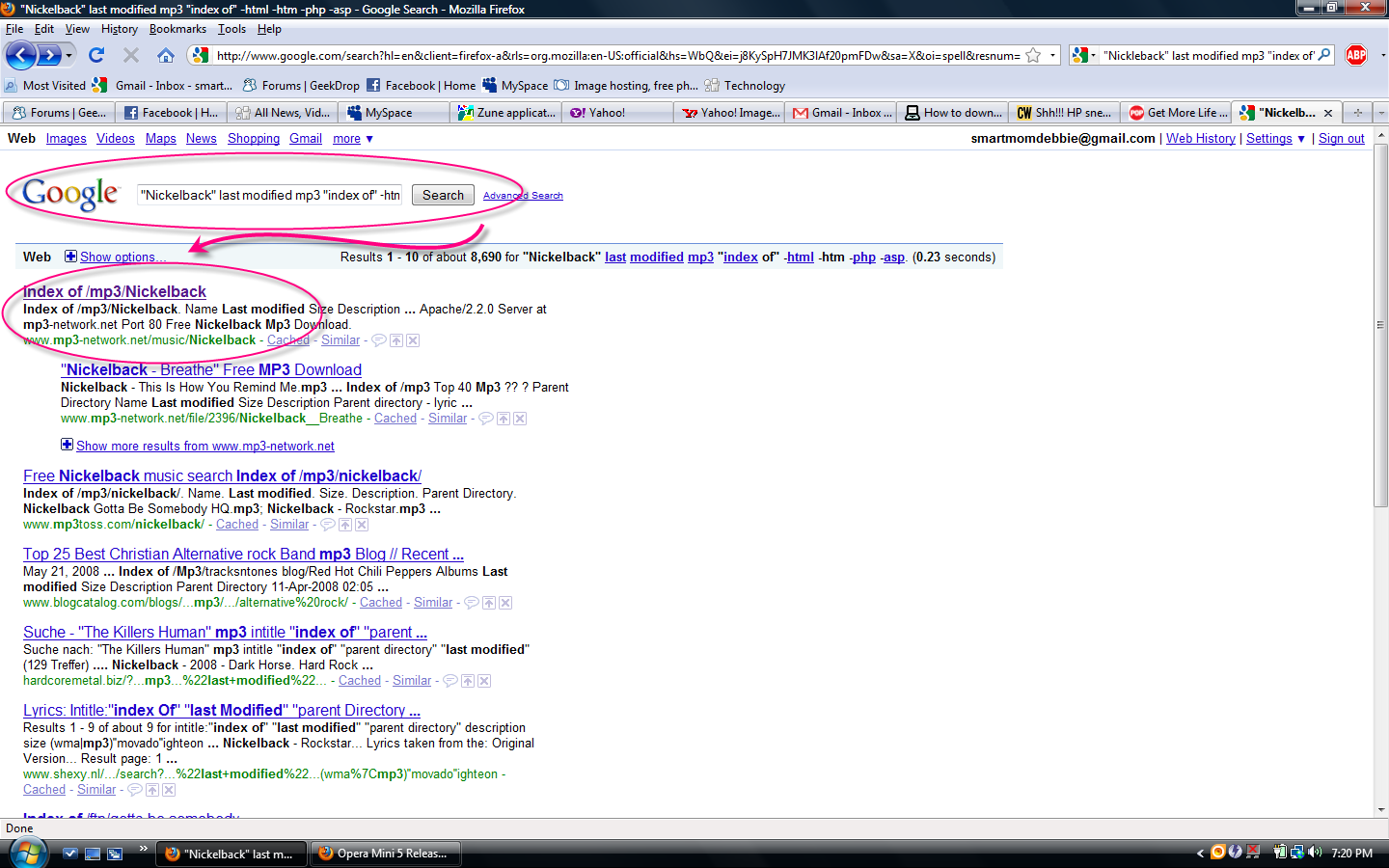Viewport: 1389px width, 868px height.
Task: Open the Tools menu
Action: click(x=231, y=29)
